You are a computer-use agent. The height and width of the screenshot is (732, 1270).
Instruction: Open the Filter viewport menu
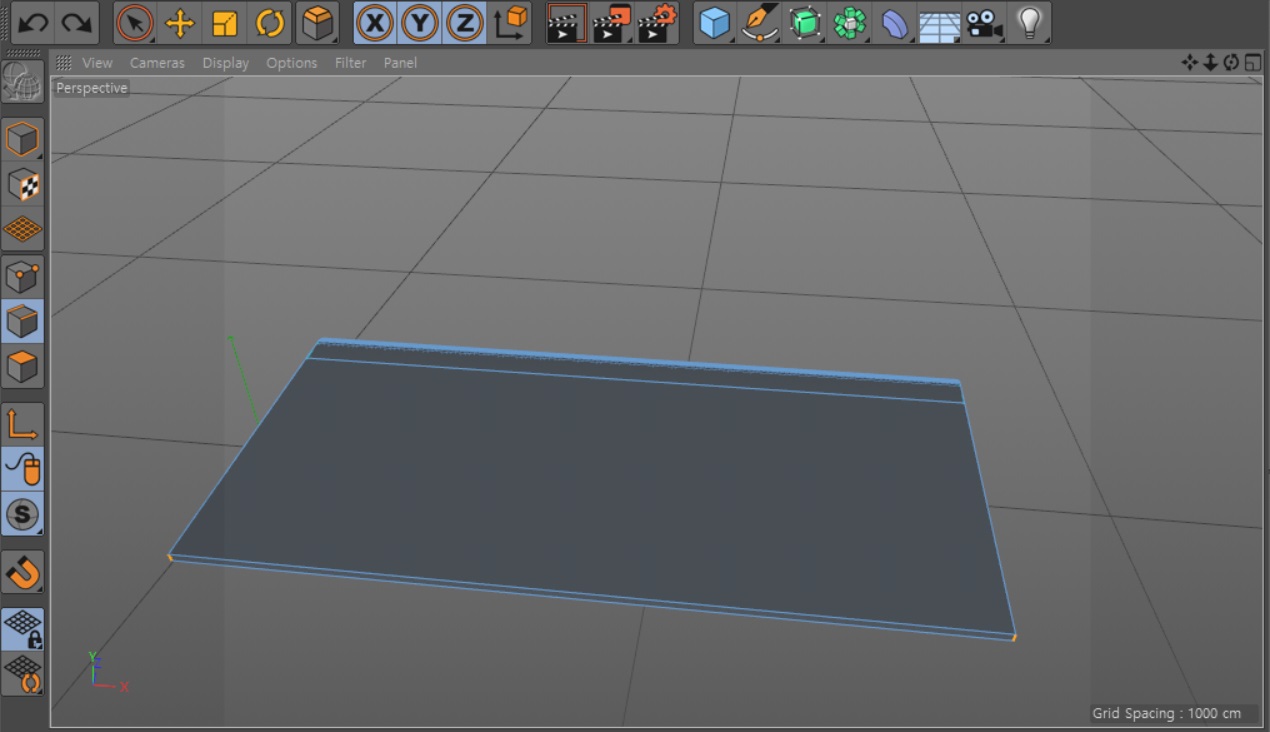(350, 63)
